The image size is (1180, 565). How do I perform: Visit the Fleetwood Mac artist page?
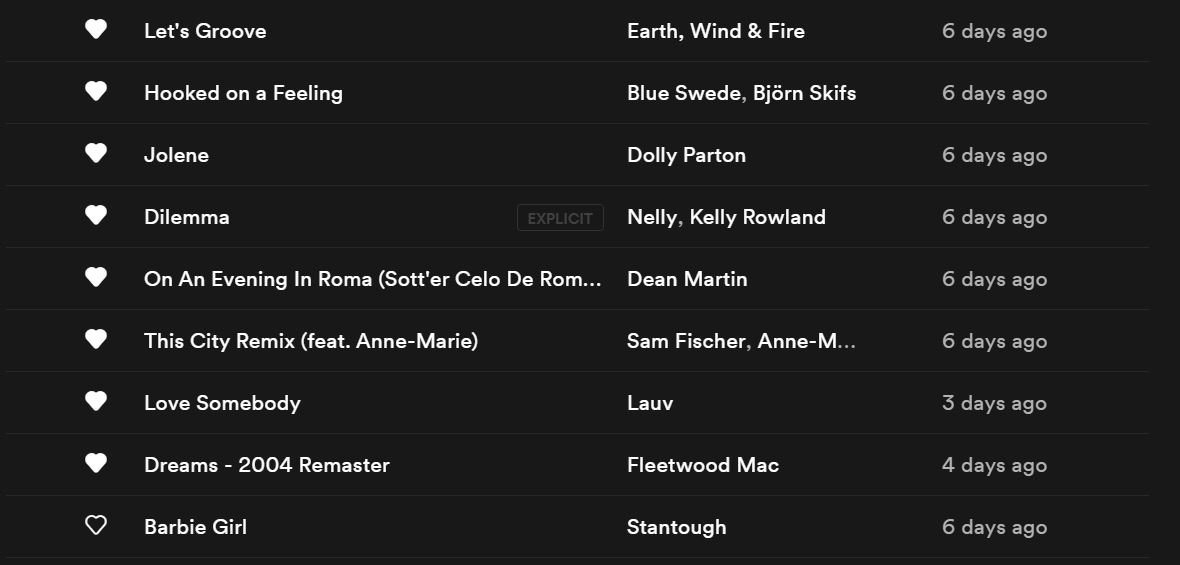(x=702, y=465)
